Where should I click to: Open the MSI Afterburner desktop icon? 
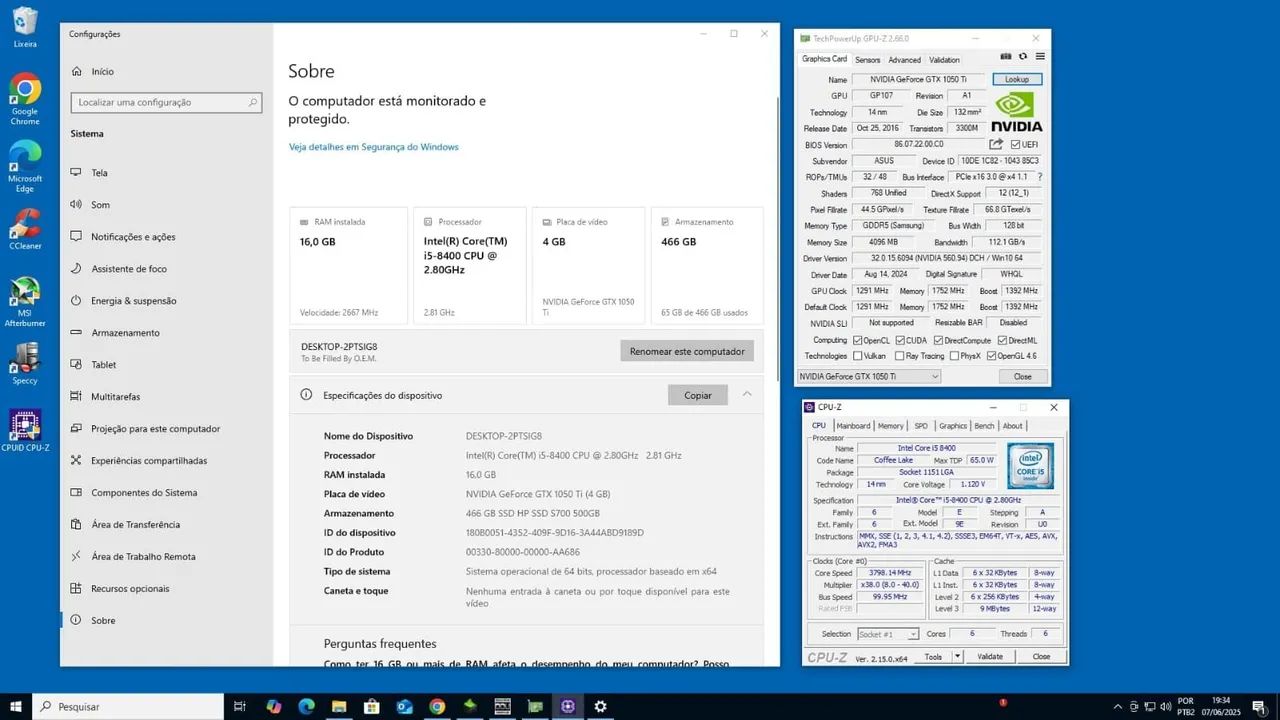(25, 301)
